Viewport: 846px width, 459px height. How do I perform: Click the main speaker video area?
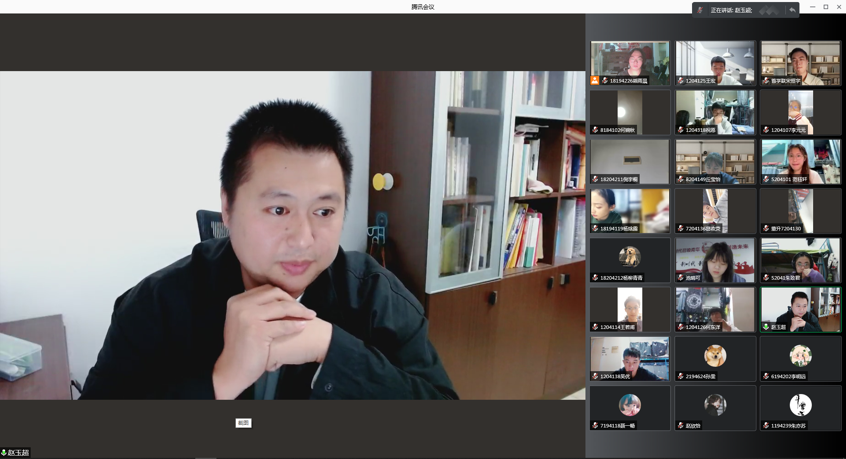tap(292, 235)
